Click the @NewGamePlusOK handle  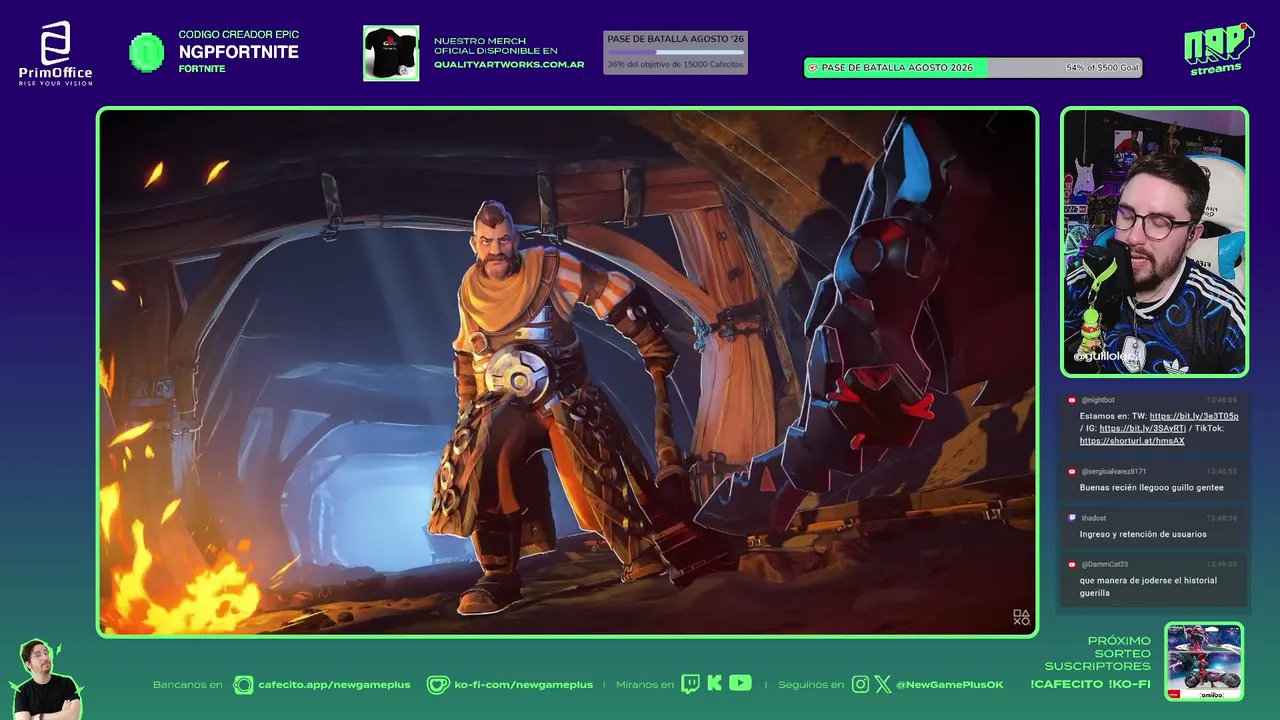949,685
